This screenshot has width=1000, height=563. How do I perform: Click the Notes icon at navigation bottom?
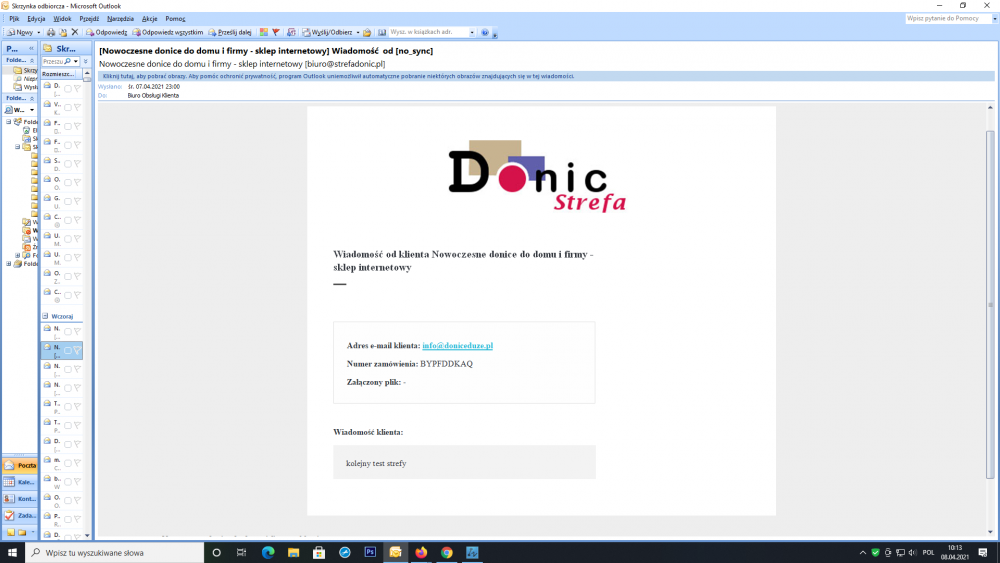(11, 532)
